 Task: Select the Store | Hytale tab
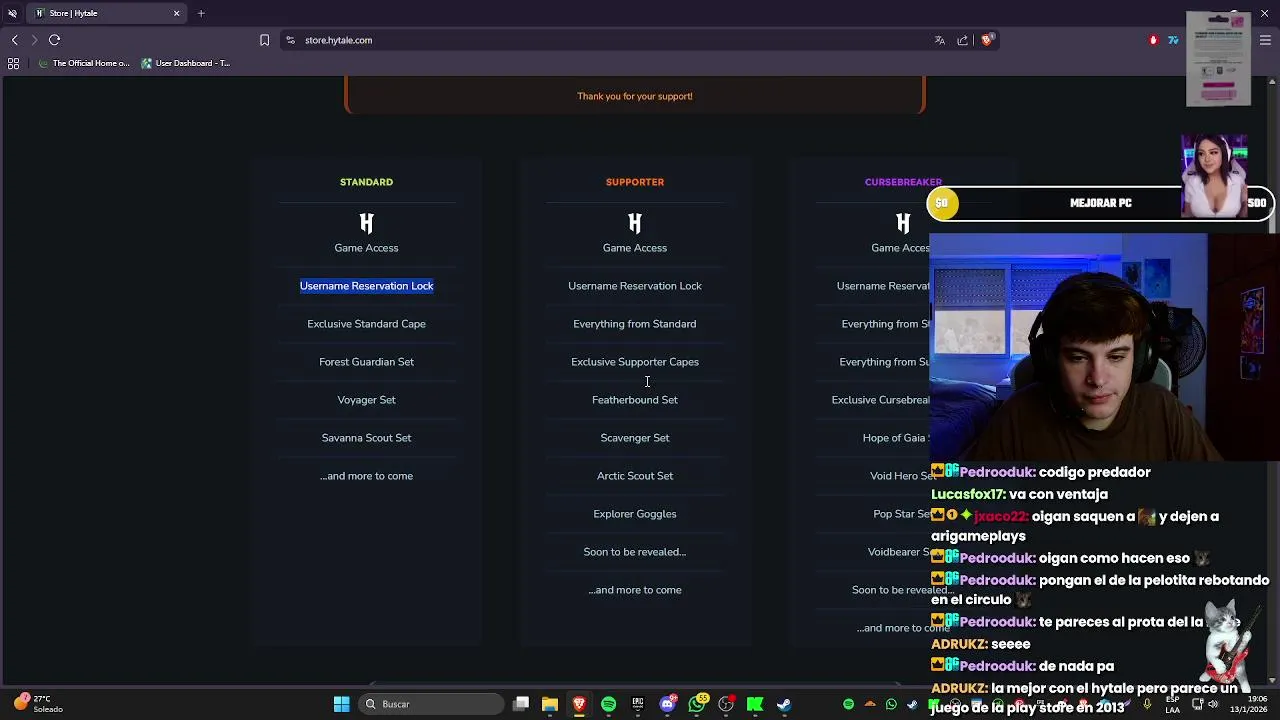pyautogui.click(x=106, y=13)
